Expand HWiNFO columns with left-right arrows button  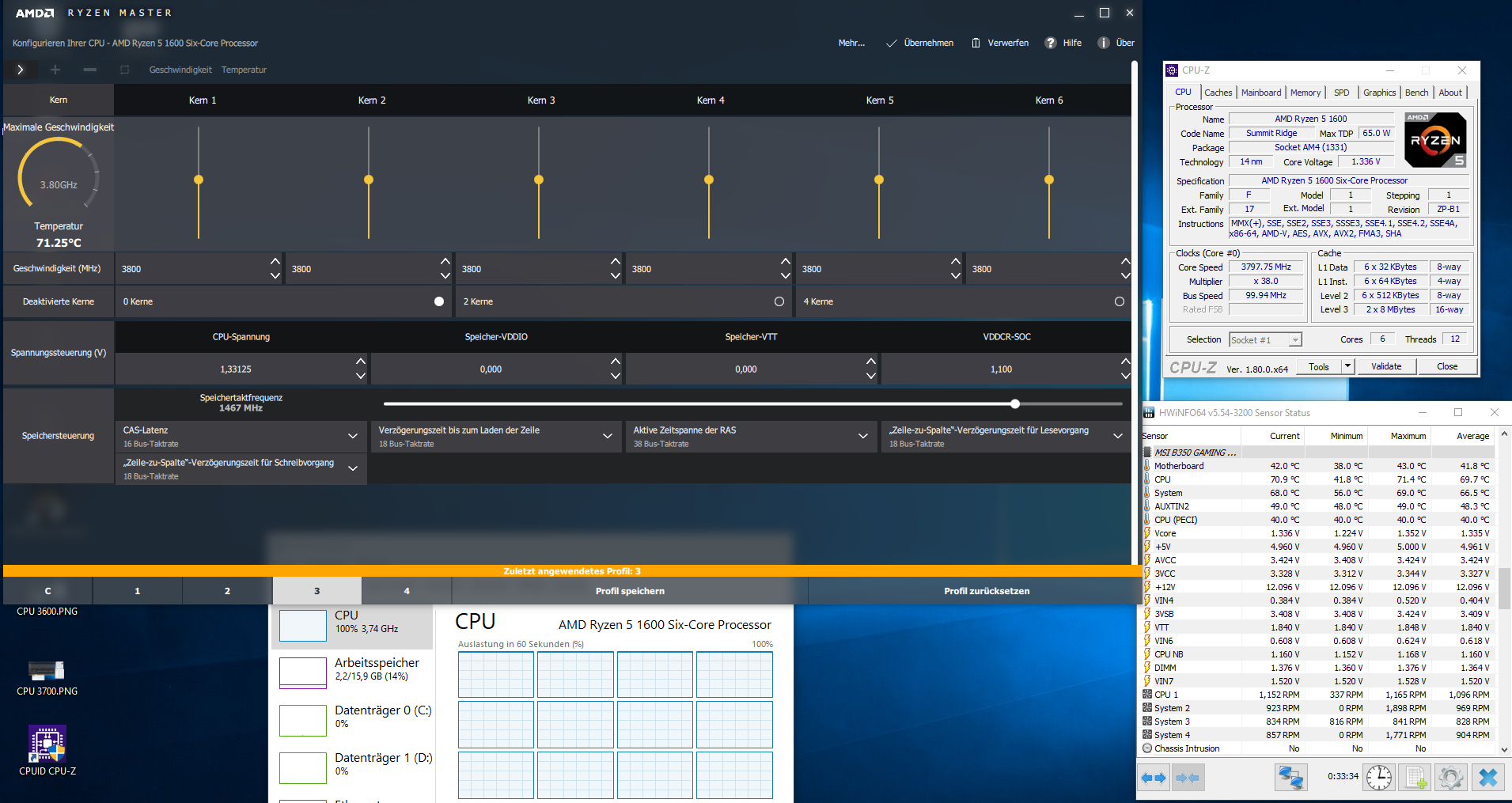click(1154, 778)
